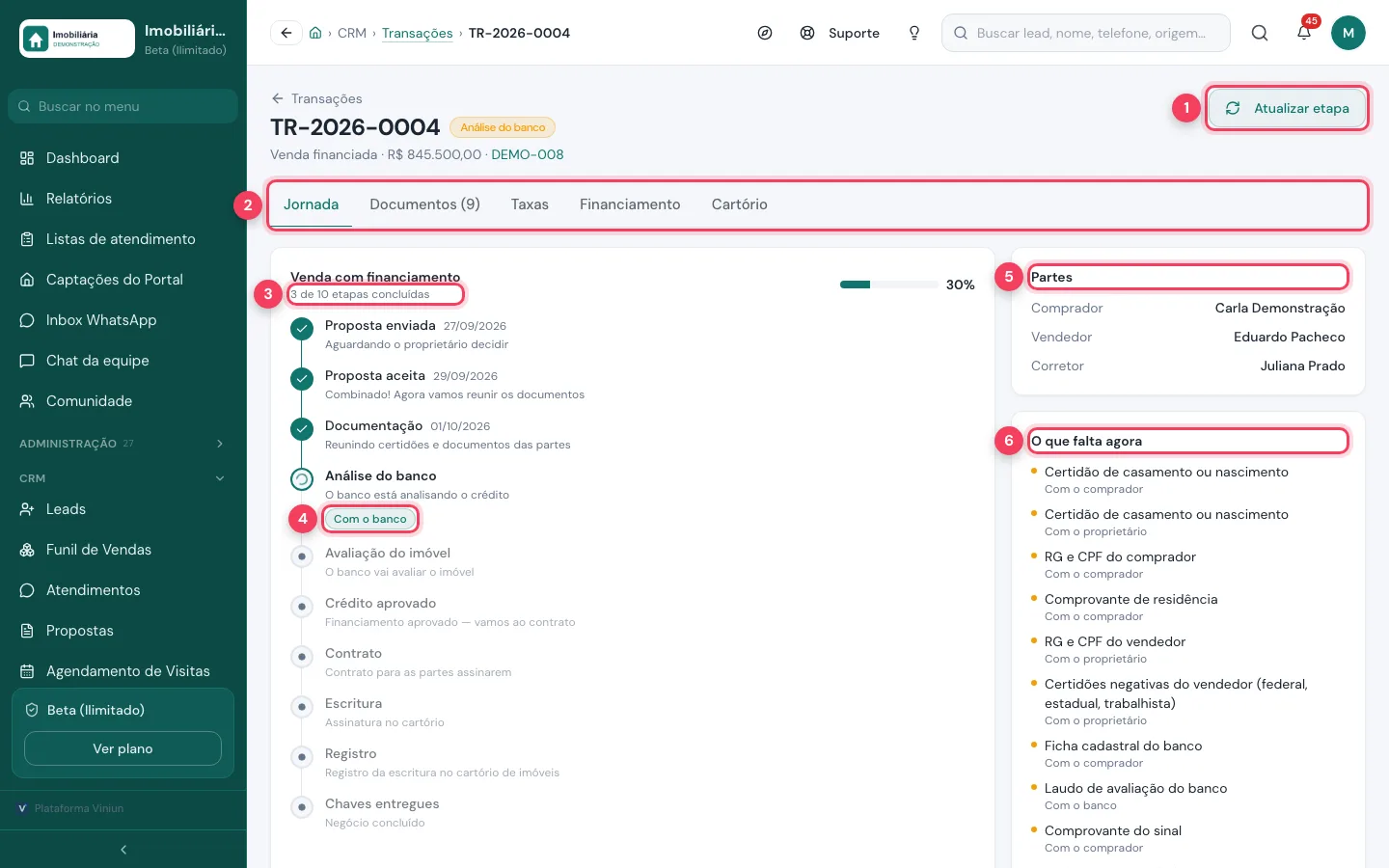This screenshot has height=868, width=1389.
Task: Click the Atualizar etapa button
Action: click(x=1287, y=108)
